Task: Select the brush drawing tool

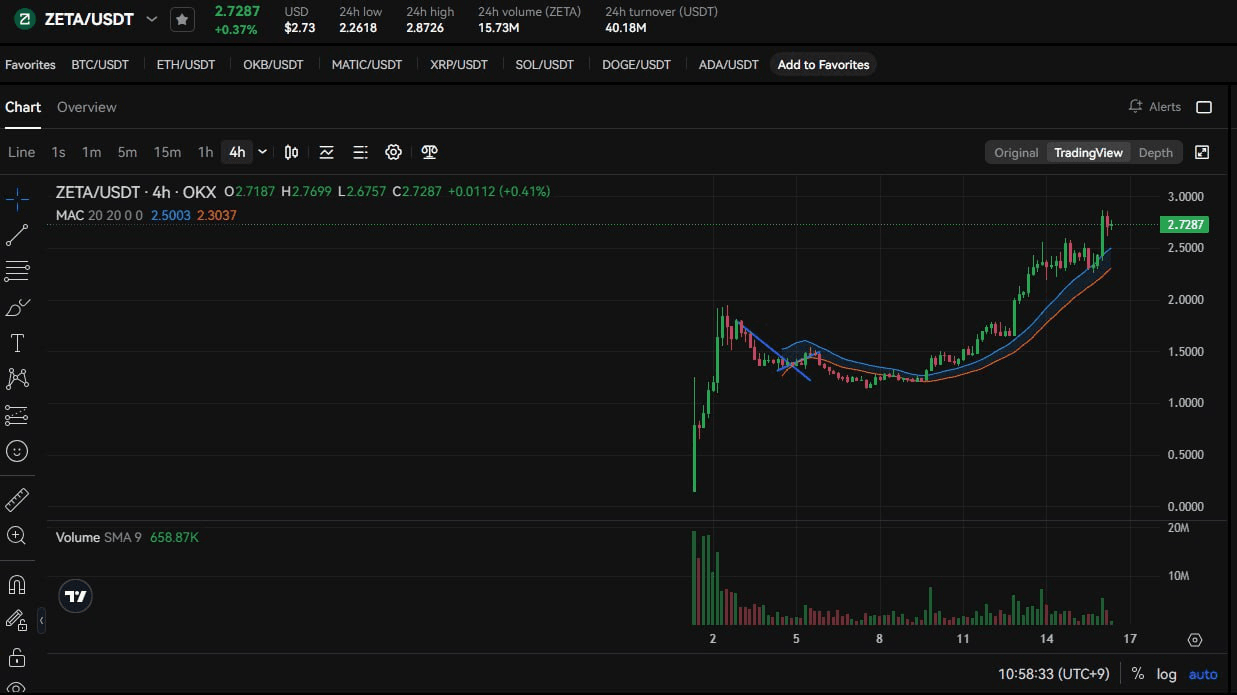Action: click(17, 307)
